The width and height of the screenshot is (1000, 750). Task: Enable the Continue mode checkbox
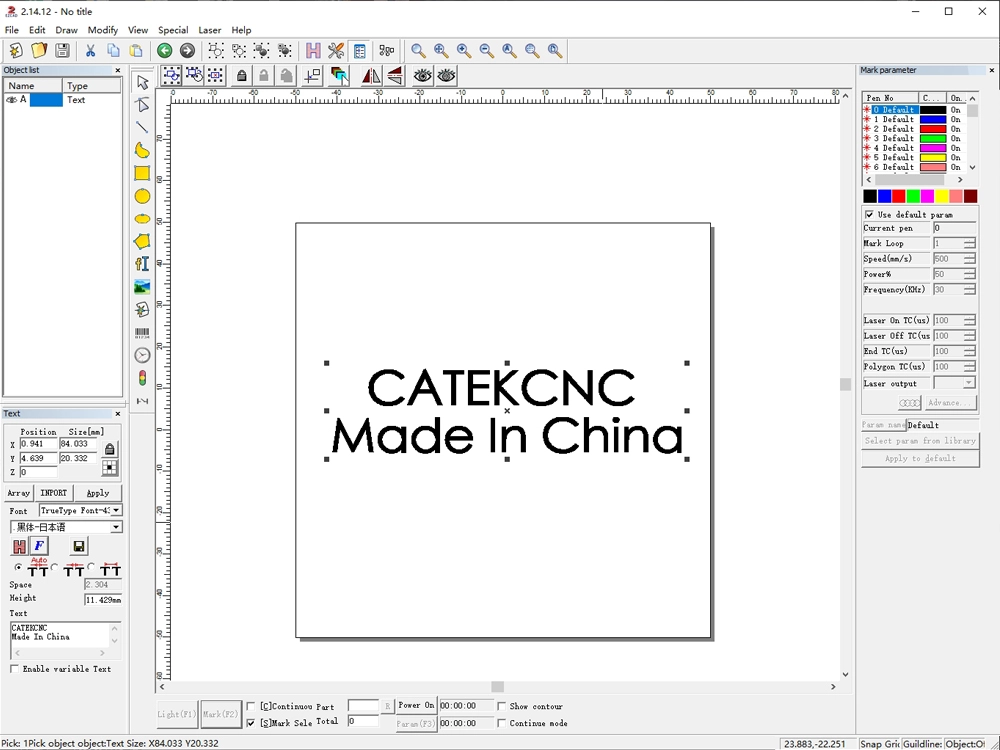click(x=502, y=723)
